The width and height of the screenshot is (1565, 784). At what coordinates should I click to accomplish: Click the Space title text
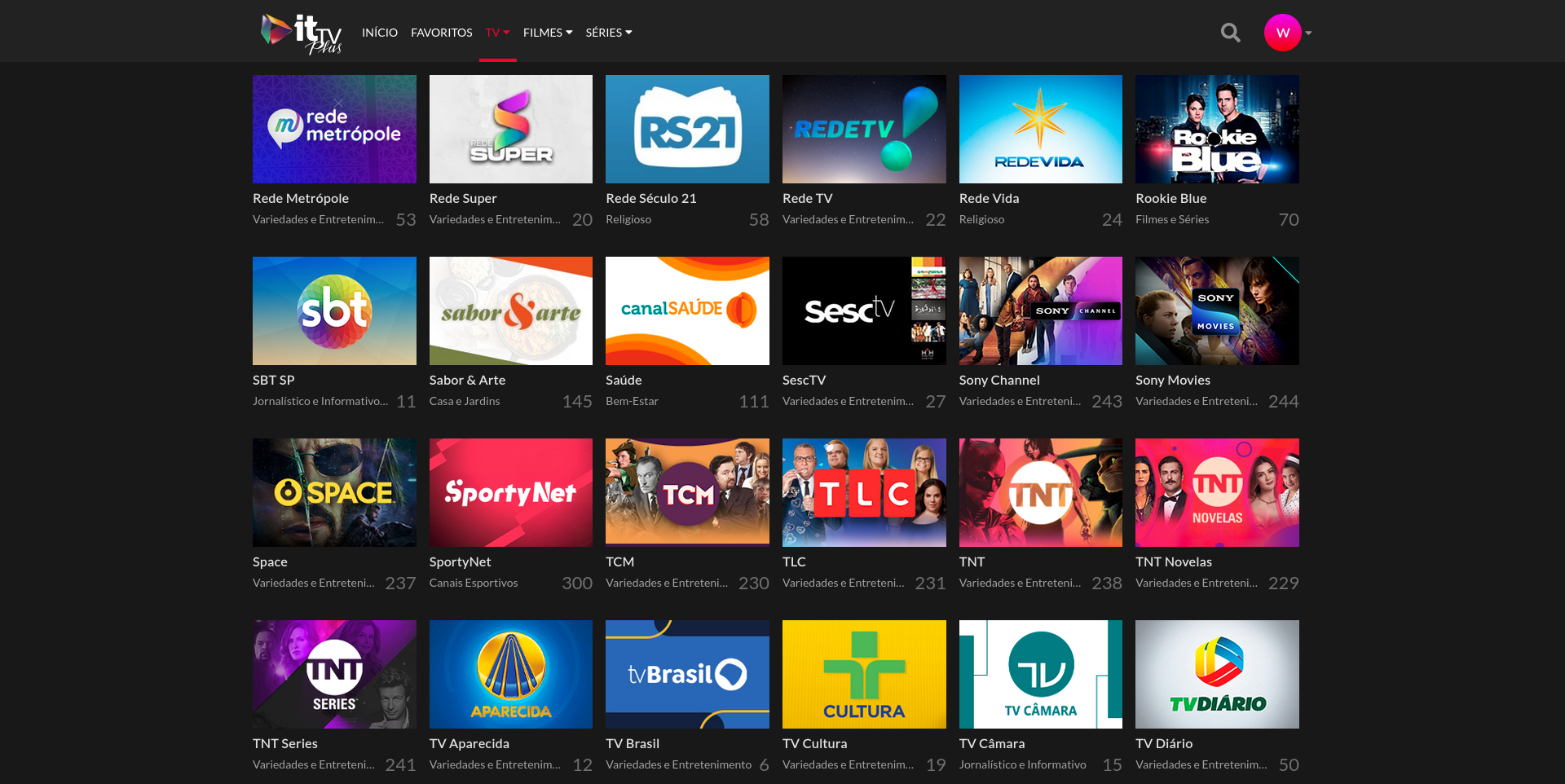pos(270,562)
